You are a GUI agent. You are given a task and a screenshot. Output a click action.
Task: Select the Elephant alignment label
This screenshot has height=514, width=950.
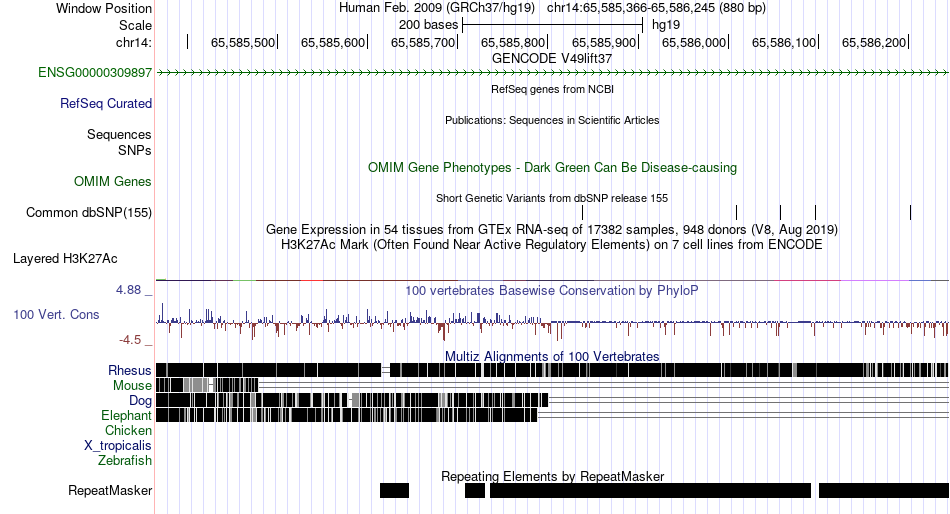126,416
